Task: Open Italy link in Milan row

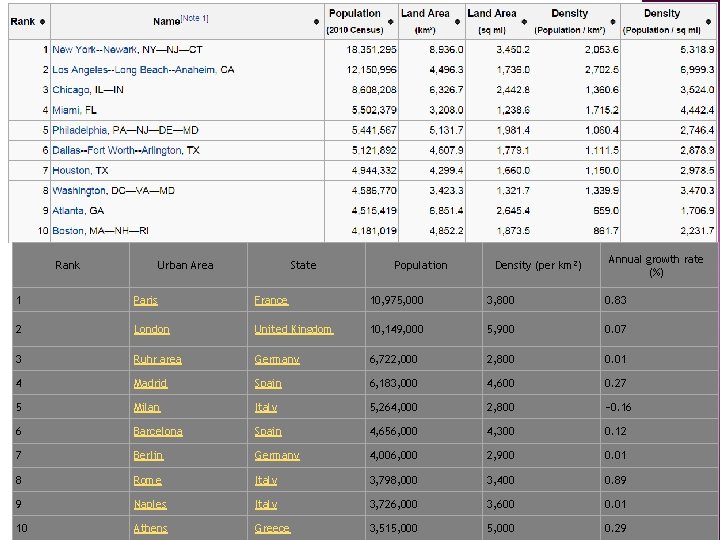Action: point(266,407)
